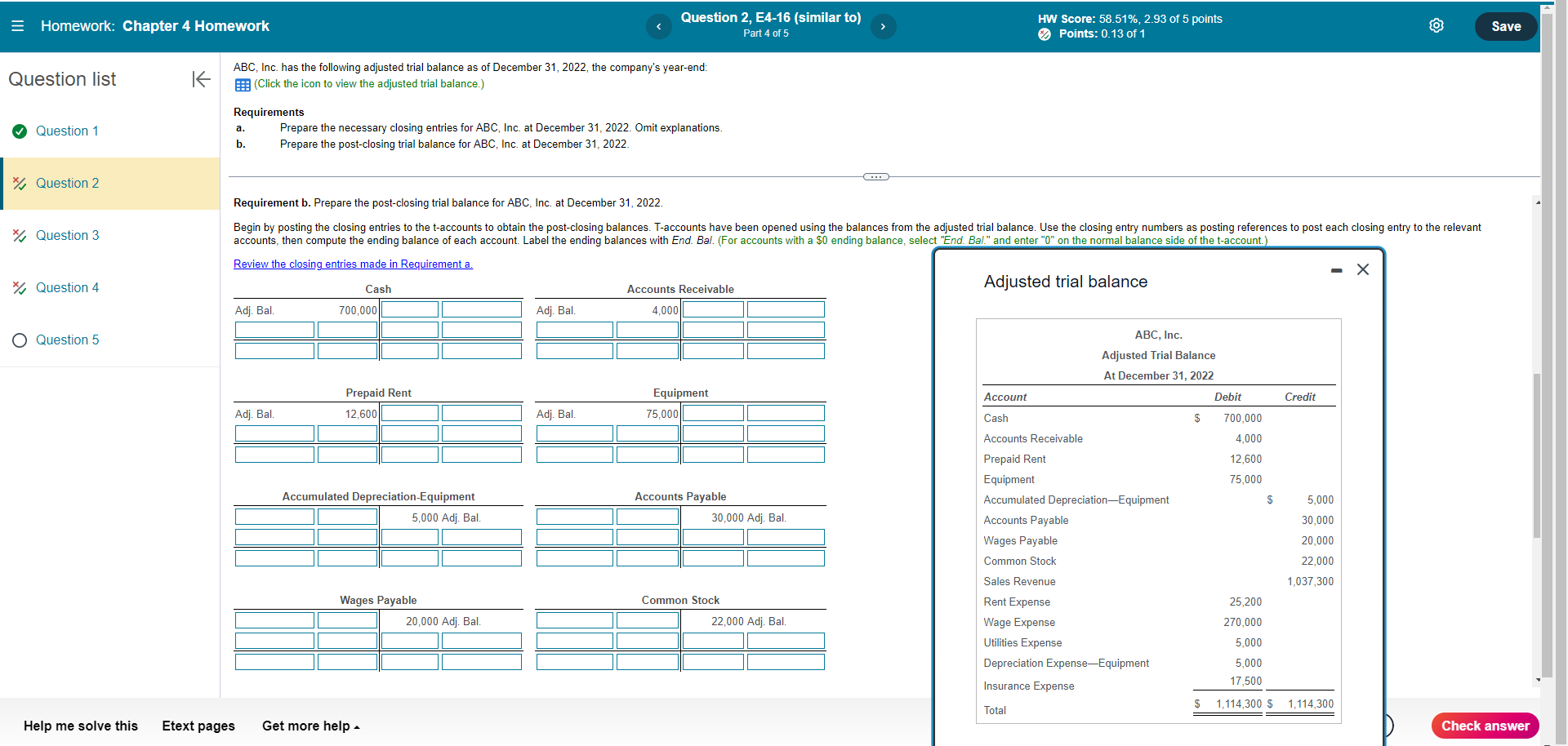Select Question 3 in list

tap(67, 235)
